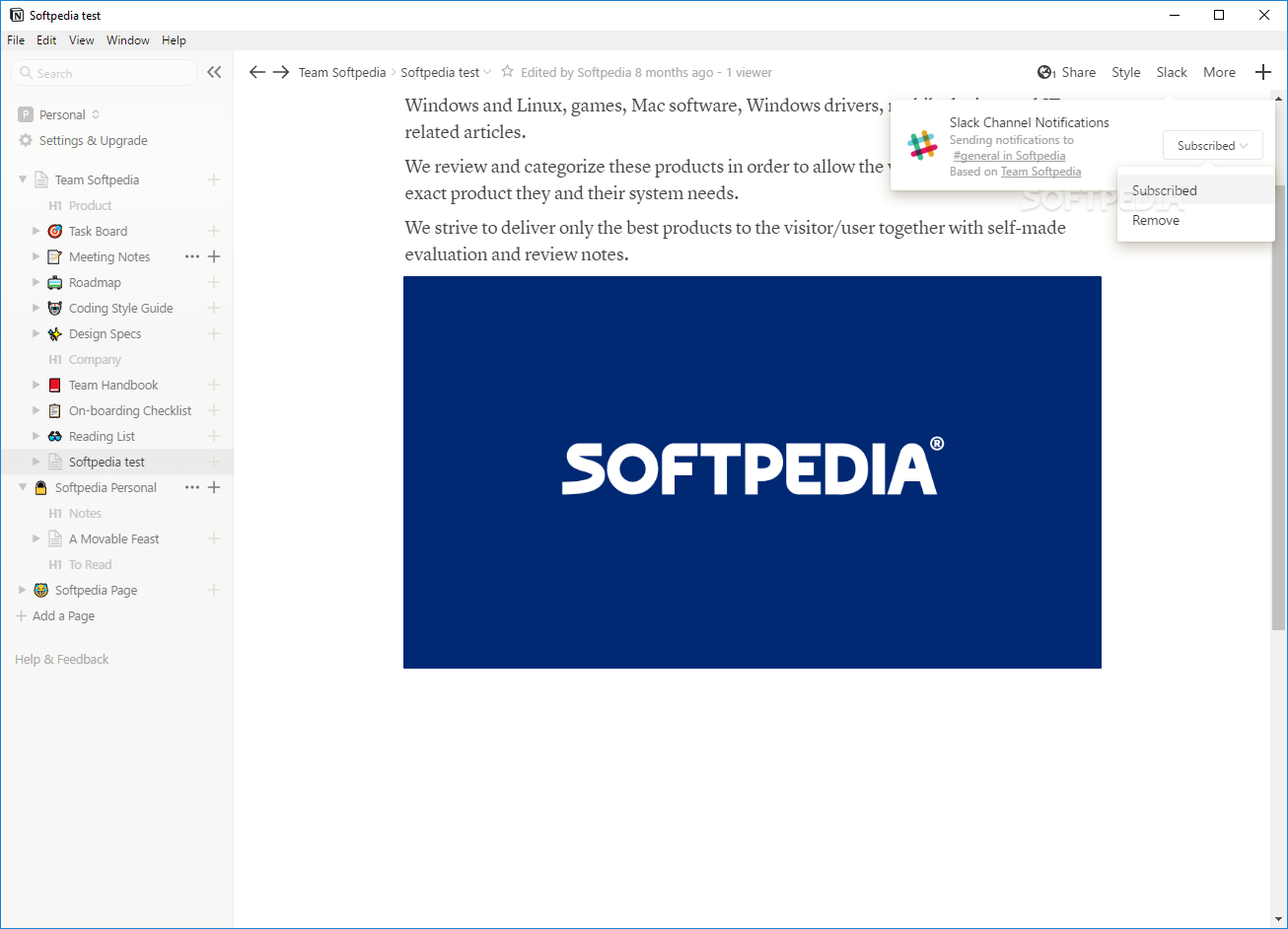Click the On-boarding Checklist clipboard icon
Image resolution: width=1288 pixels, height=929 pixels.
click(x=55, y=410)
